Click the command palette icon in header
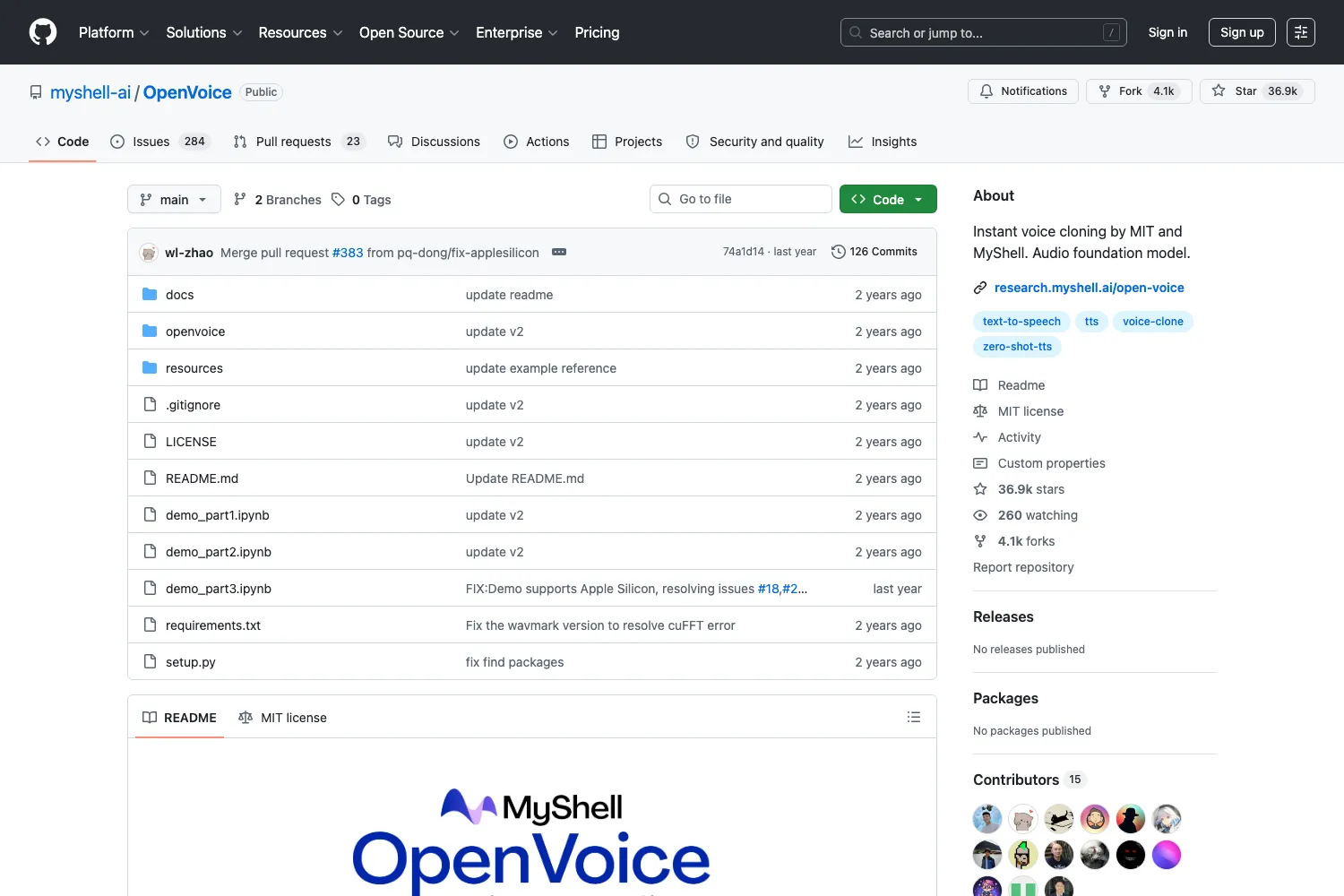This screenshot has height=896, width=1344. (x=1301, y=32)
